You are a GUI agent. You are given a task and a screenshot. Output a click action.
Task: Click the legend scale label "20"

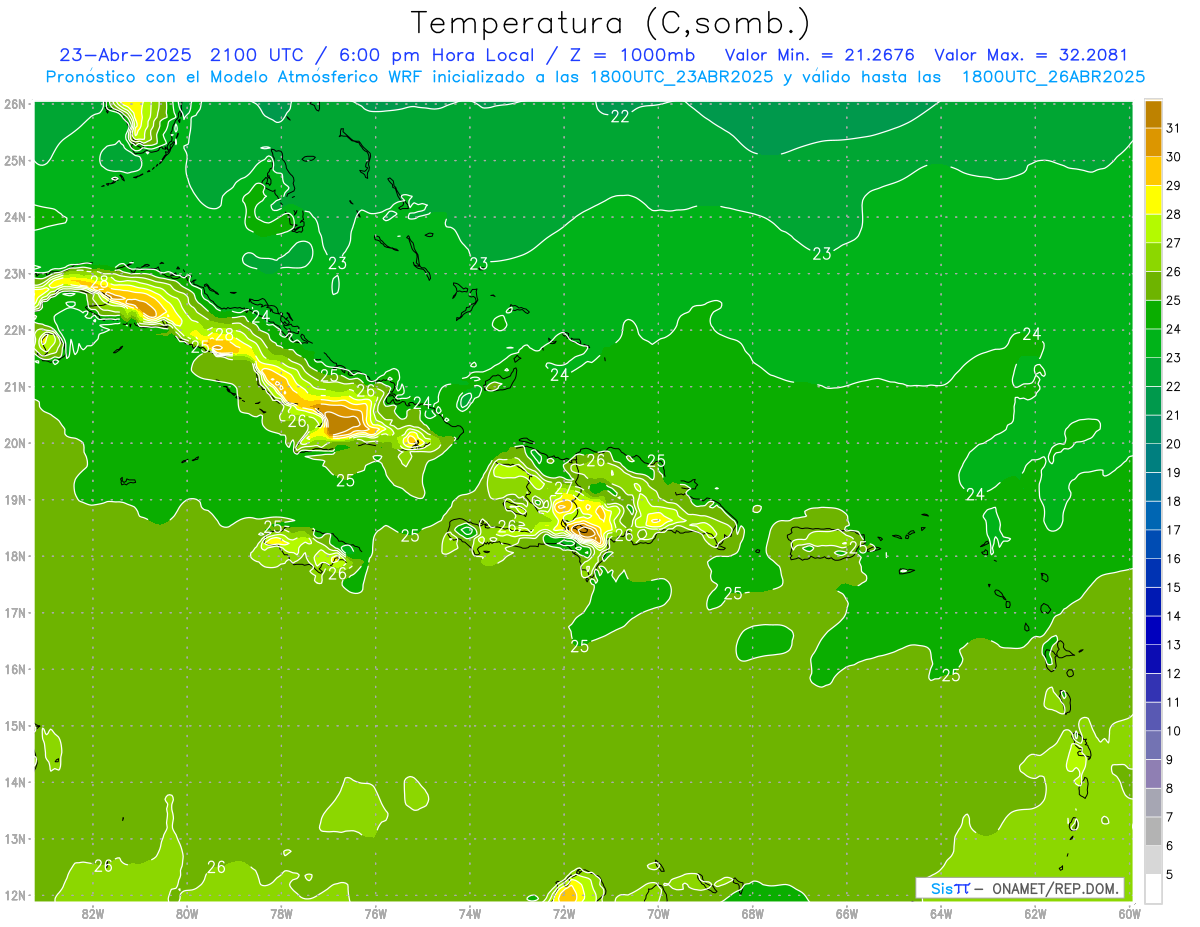[x=1173, y=444]
